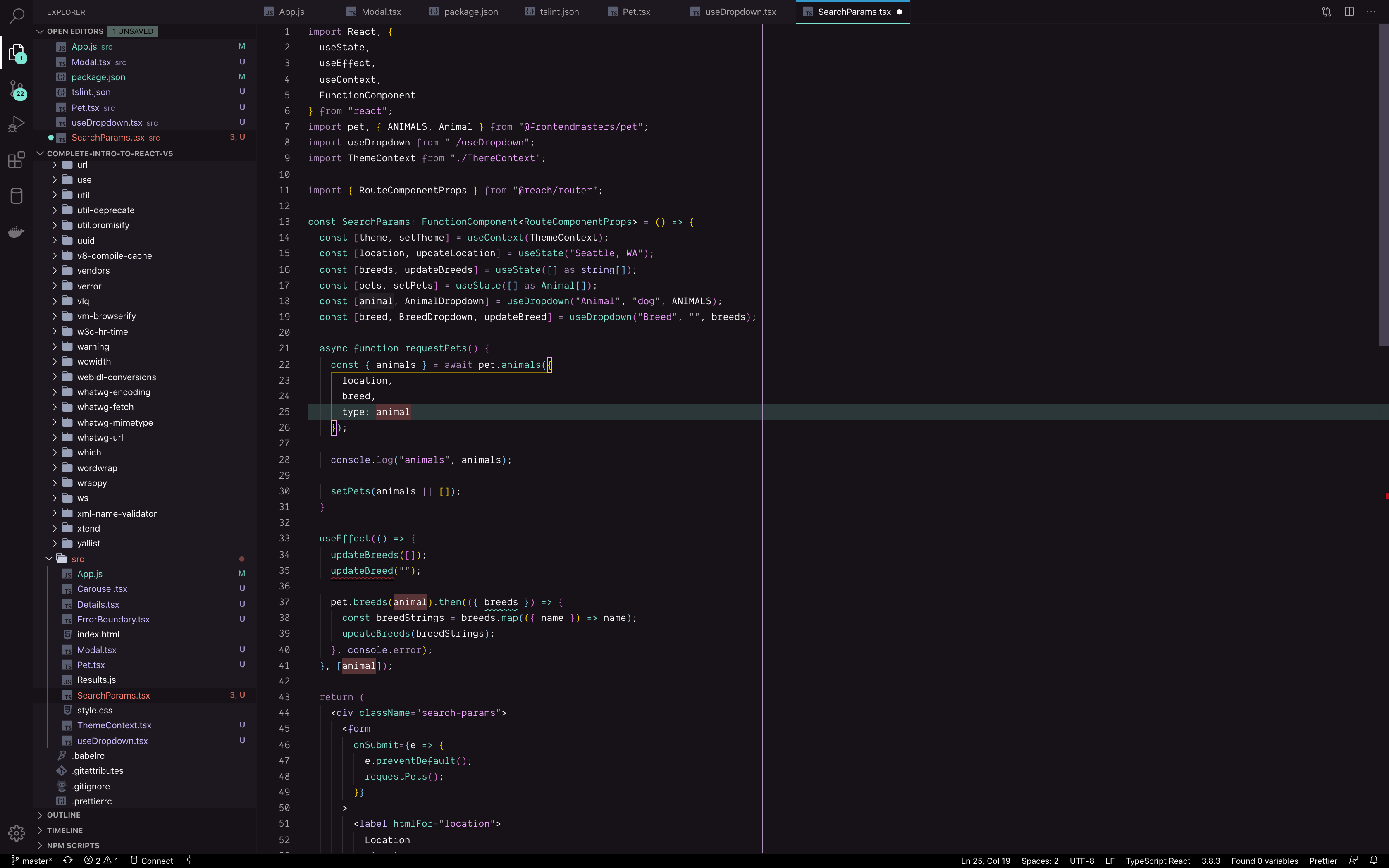
Task: Click the master branch indicator
Action: click(31, 860)
